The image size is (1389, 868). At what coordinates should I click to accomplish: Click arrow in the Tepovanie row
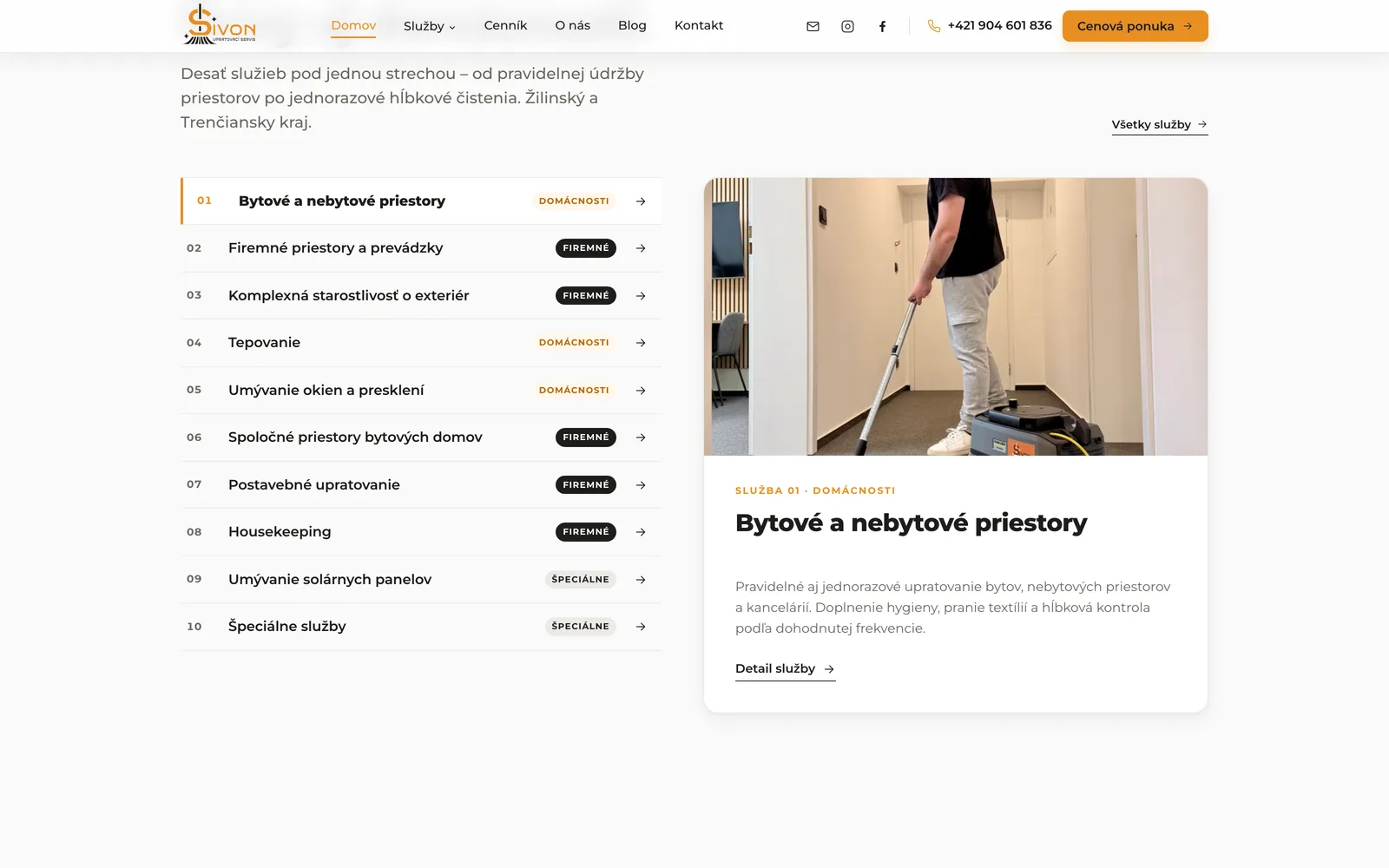click(x=641, y=343)
